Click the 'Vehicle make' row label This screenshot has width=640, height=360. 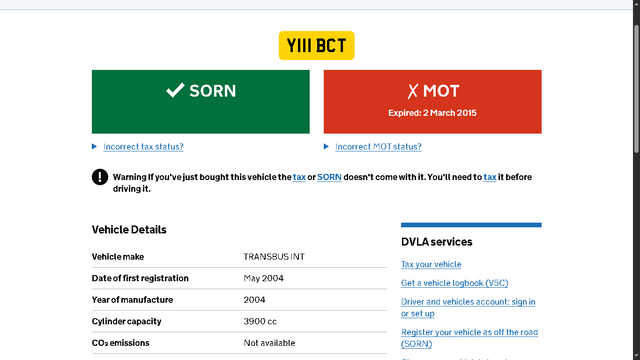point(118,257)
